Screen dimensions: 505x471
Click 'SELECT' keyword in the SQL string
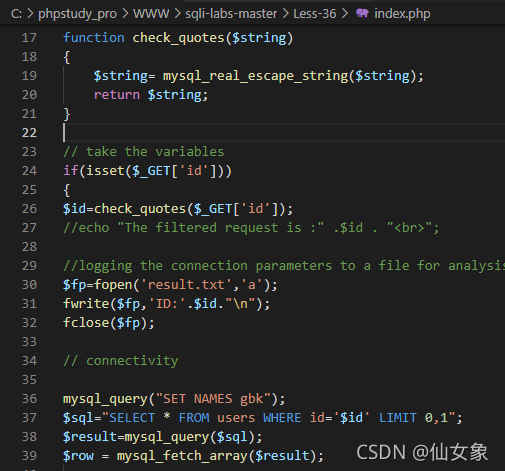click(132, 418)
